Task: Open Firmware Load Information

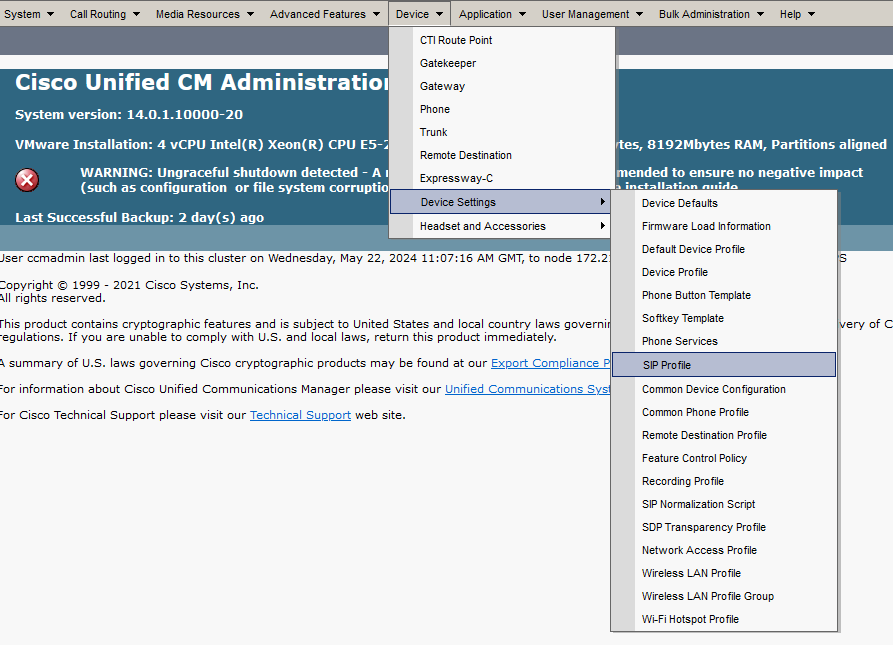Action: pos(724,226)
